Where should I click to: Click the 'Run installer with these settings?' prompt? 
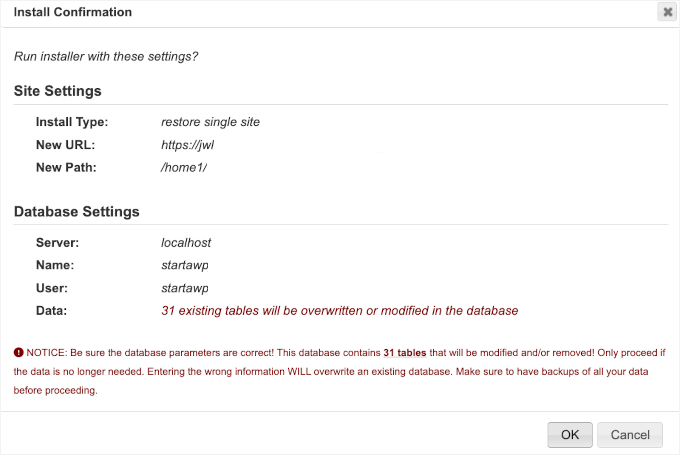coord(105,56)
